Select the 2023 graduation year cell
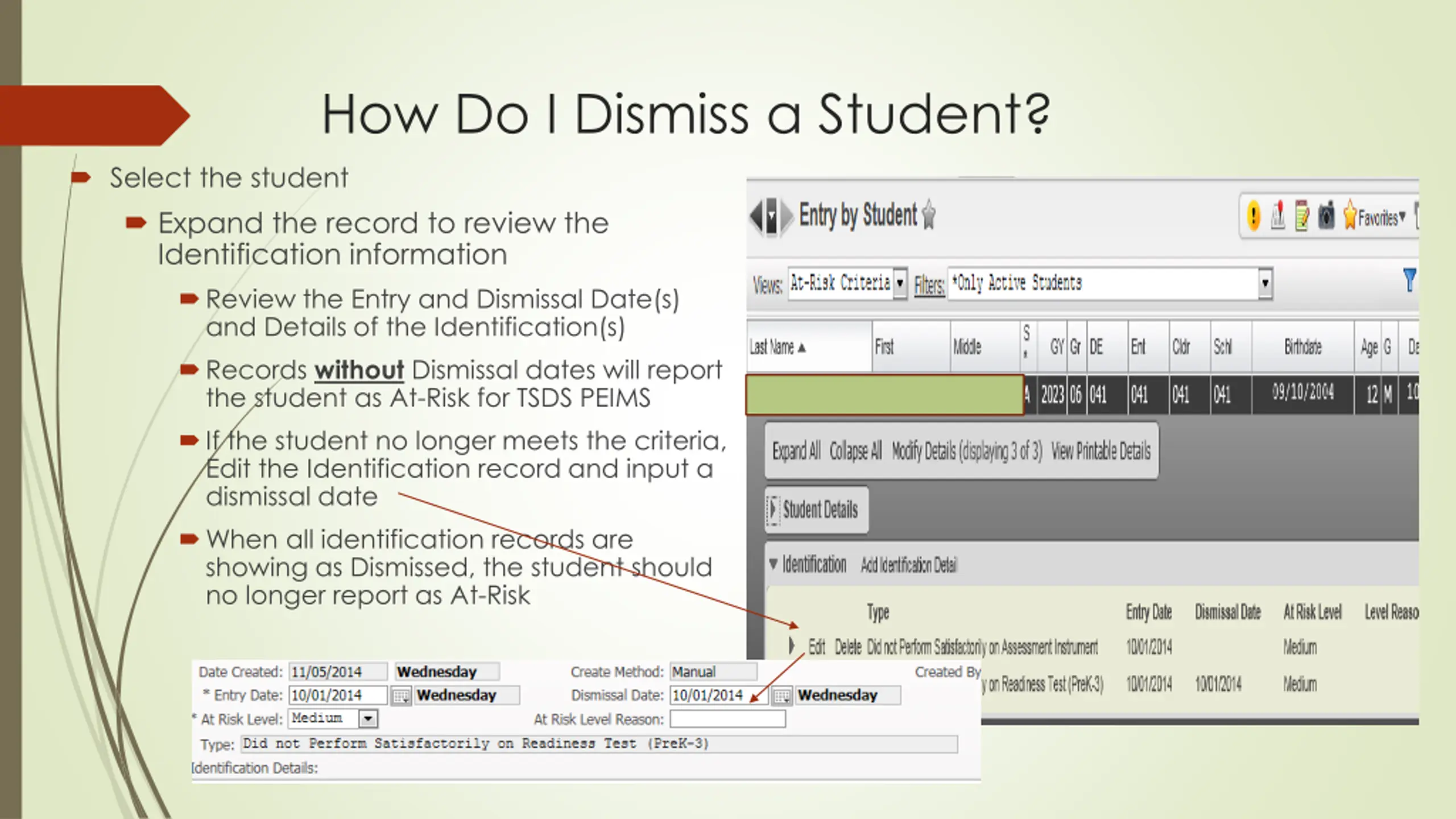The image size is (1456, 819). (1052, 394)
